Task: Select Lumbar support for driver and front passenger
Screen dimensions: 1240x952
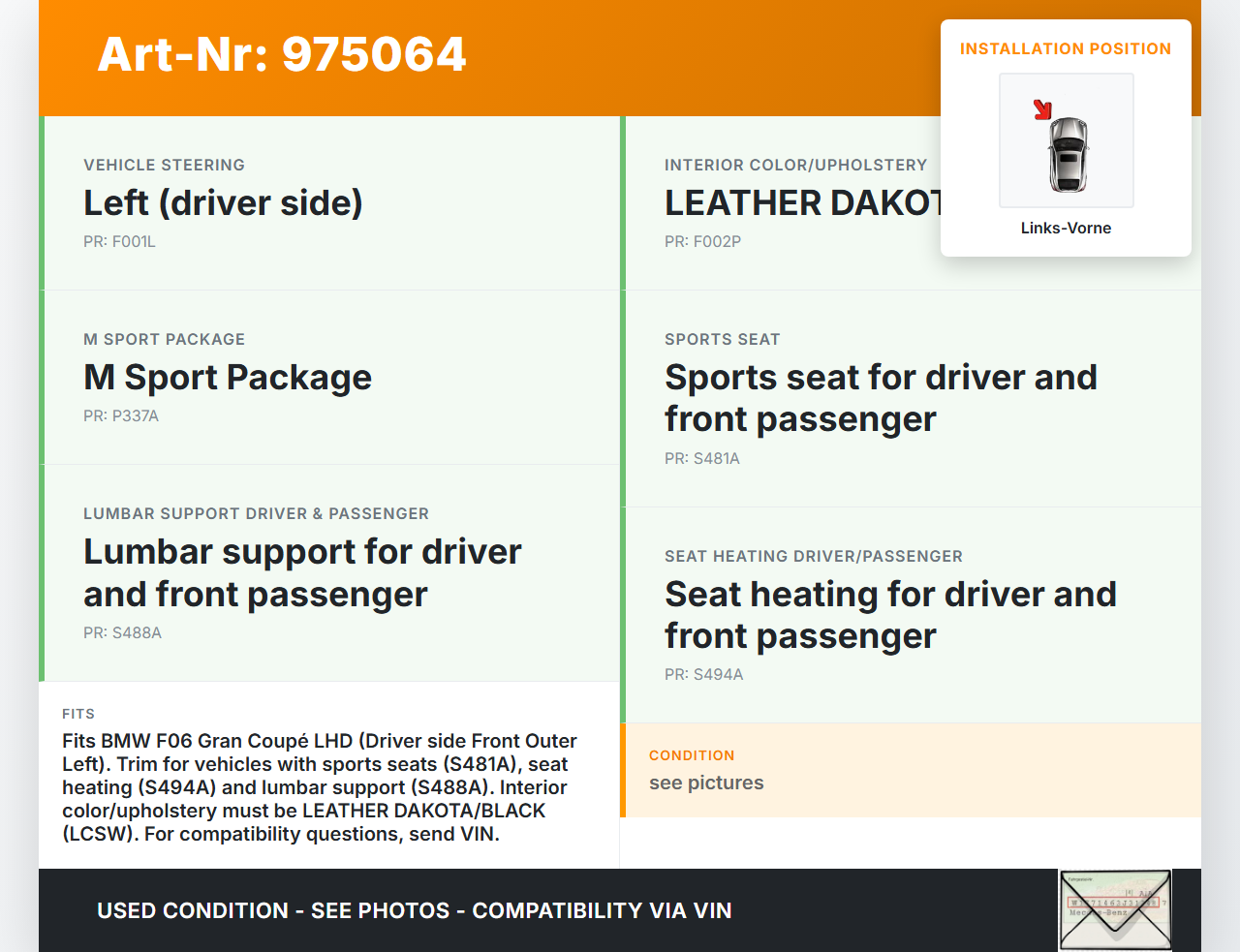Action: [302, 572]
